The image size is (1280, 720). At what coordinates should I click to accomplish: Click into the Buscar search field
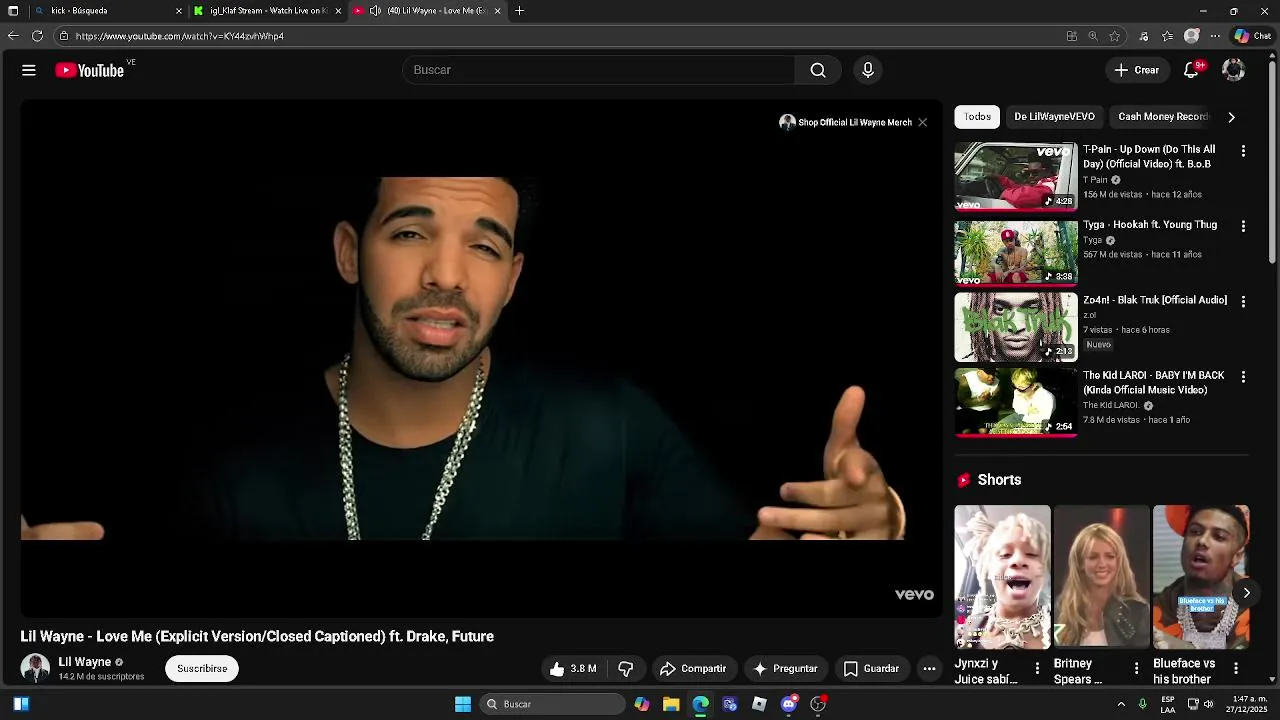[599, 70]
